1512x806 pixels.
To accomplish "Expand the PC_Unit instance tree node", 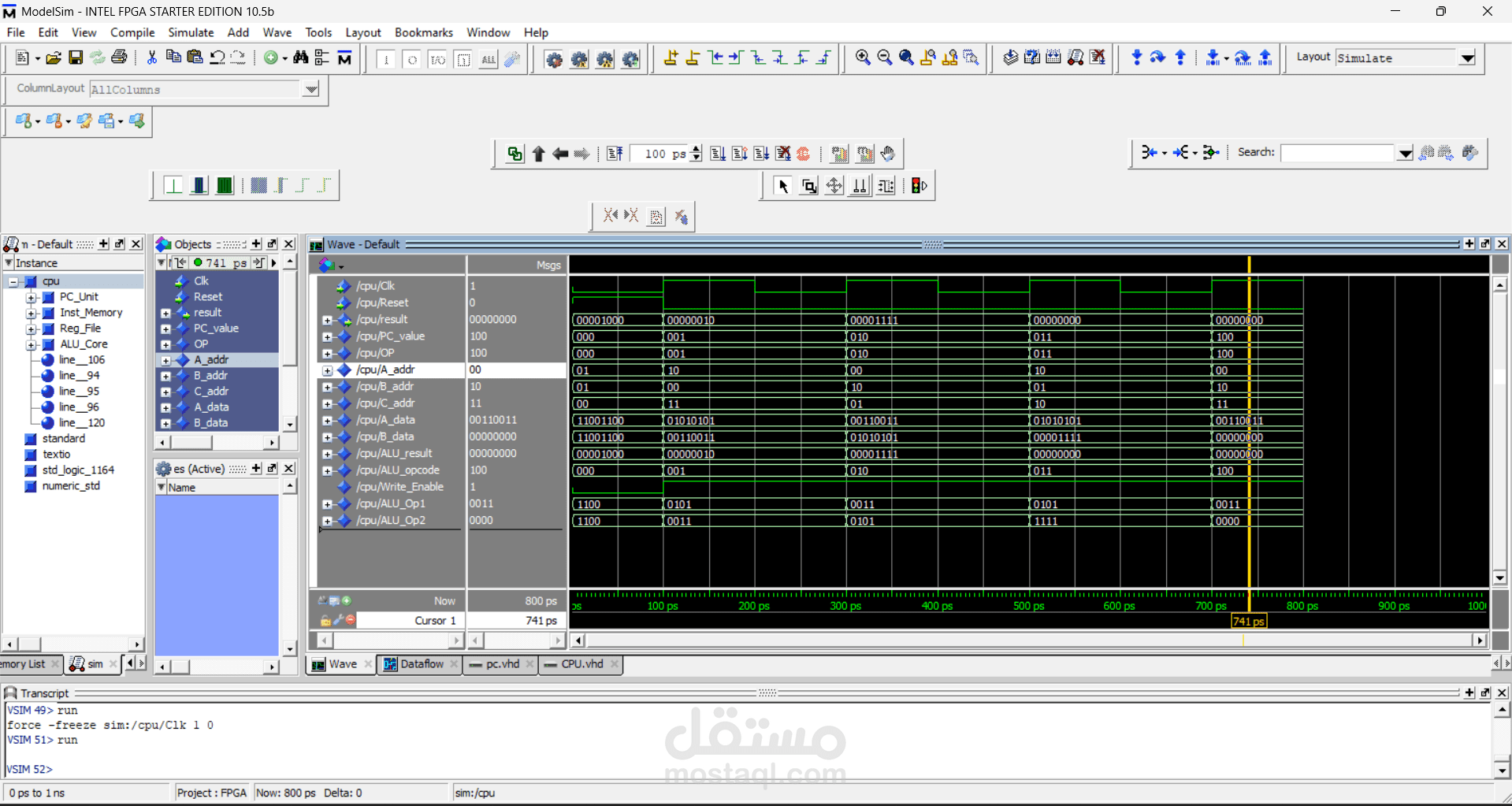I will (x=32, y=298).
